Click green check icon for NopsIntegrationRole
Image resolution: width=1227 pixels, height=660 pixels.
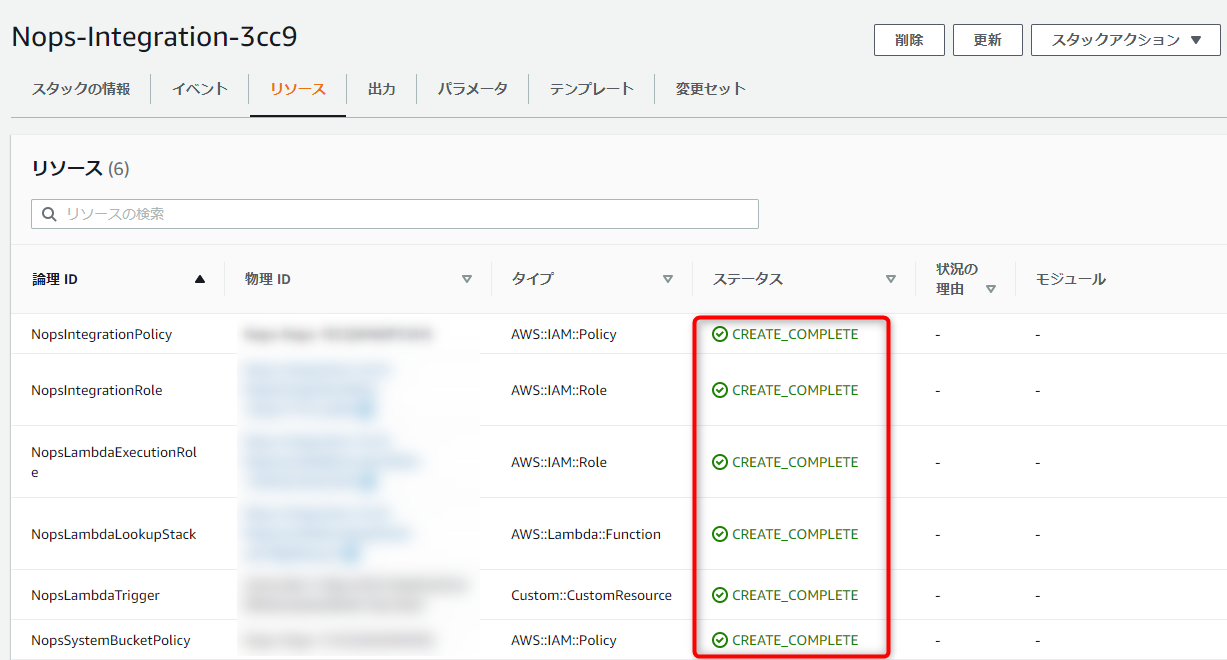click(720, 390)
